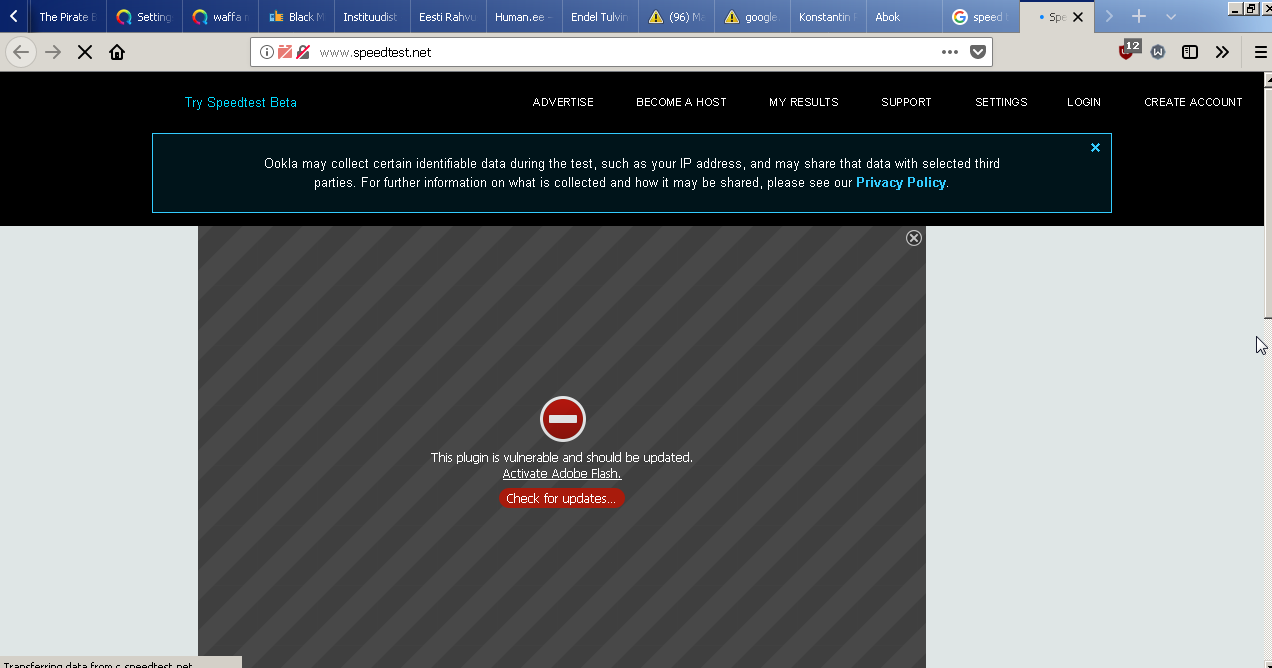Viewport: 1272px width, 668px height.
Task: Show more toolbar items overflow chevron
Action: [x=1222, y=52]
